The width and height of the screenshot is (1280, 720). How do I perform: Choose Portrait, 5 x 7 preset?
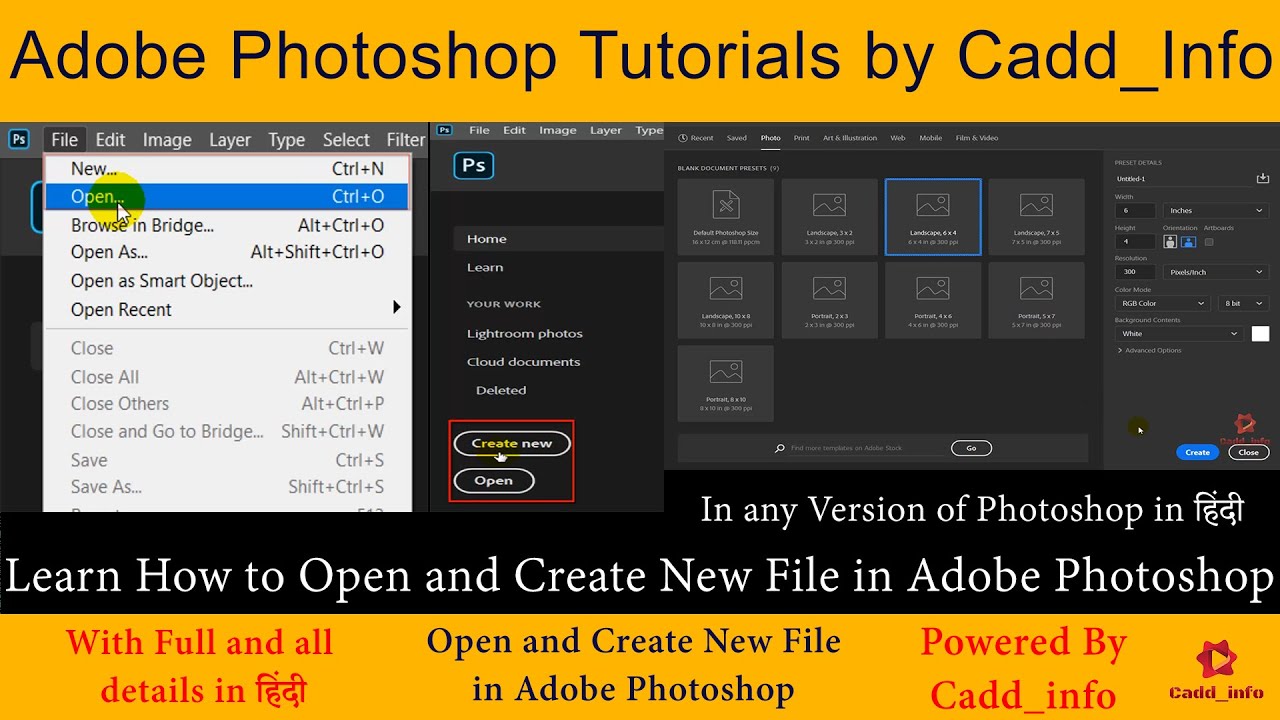click(x=1036, y=299)
